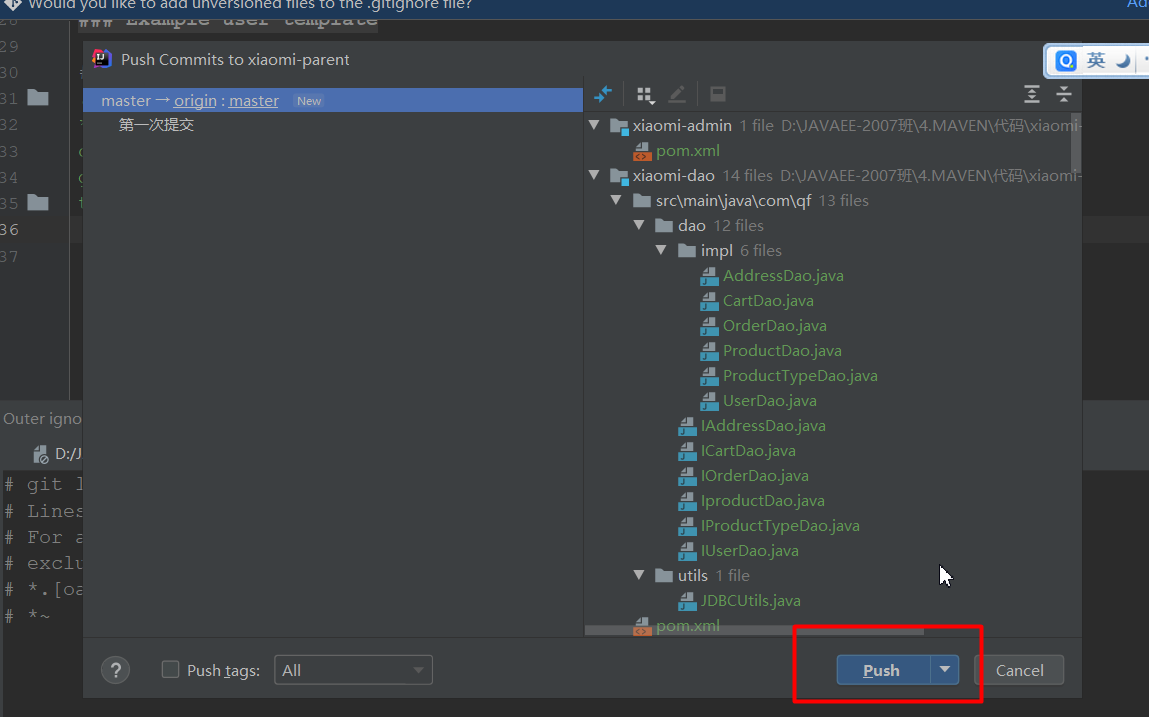Image resolution: width=1149 pixels, height=717 pixels.
Task: Collapse the impl folder node
Action: point(662,251)
